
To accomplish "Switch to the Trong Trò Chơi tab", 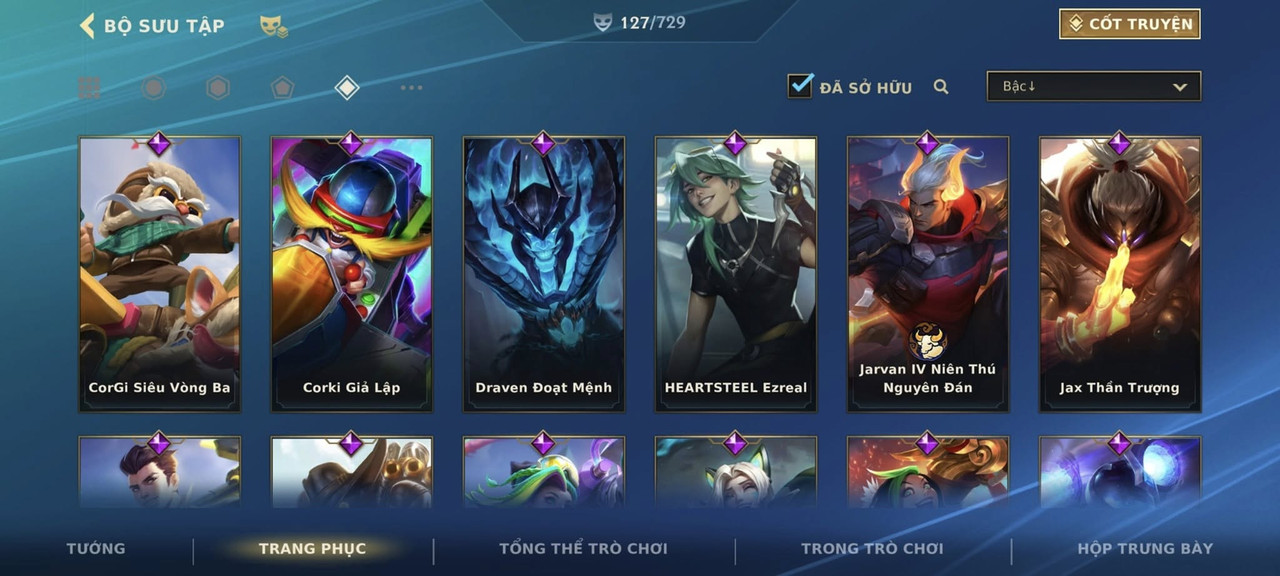I will click(872, 548).
